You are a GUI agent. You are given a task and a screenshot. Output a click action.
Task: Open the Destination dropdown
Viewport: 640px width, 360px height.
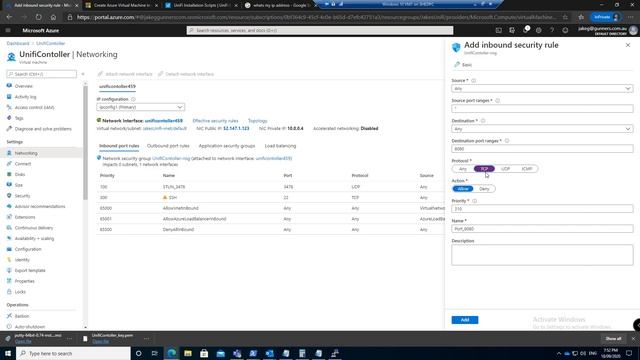542,129
